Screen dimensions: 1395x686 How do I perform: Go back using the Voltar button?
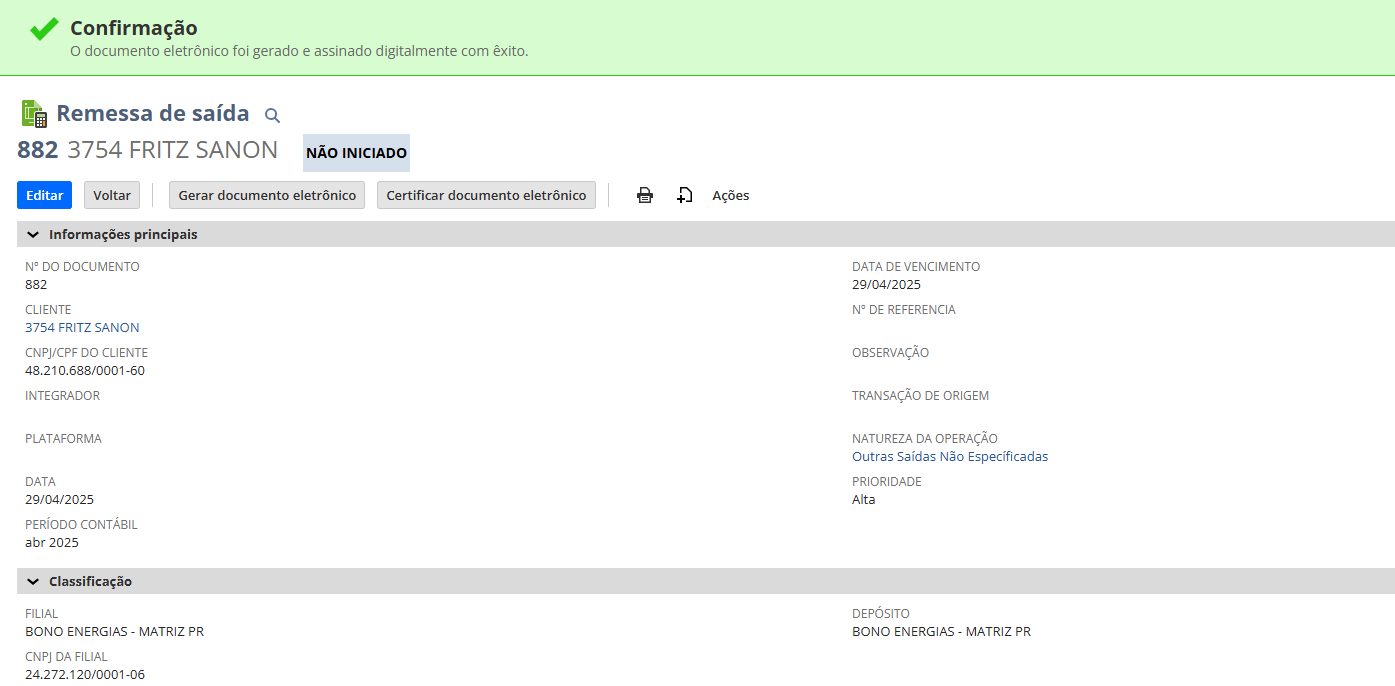tap(112, 195)
